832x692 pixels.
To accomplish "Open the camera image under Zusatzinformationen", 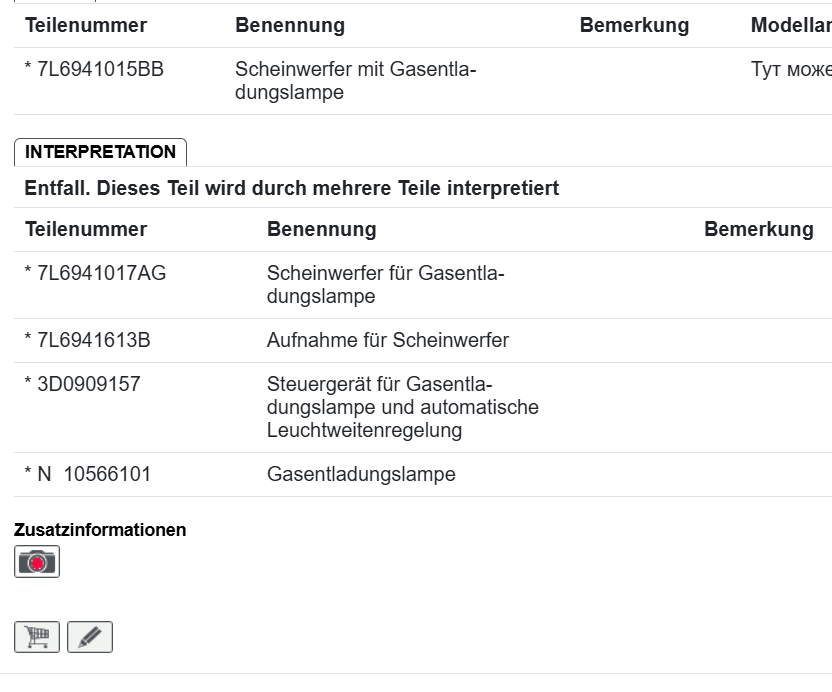I will (x=37, y=562).
